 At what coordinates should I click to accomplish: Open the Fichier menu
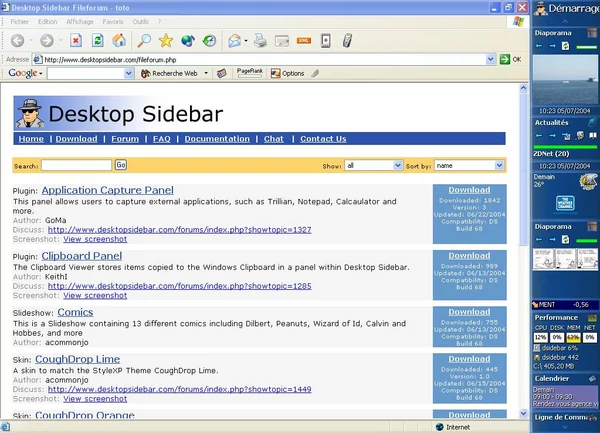(x=20, y=22)
